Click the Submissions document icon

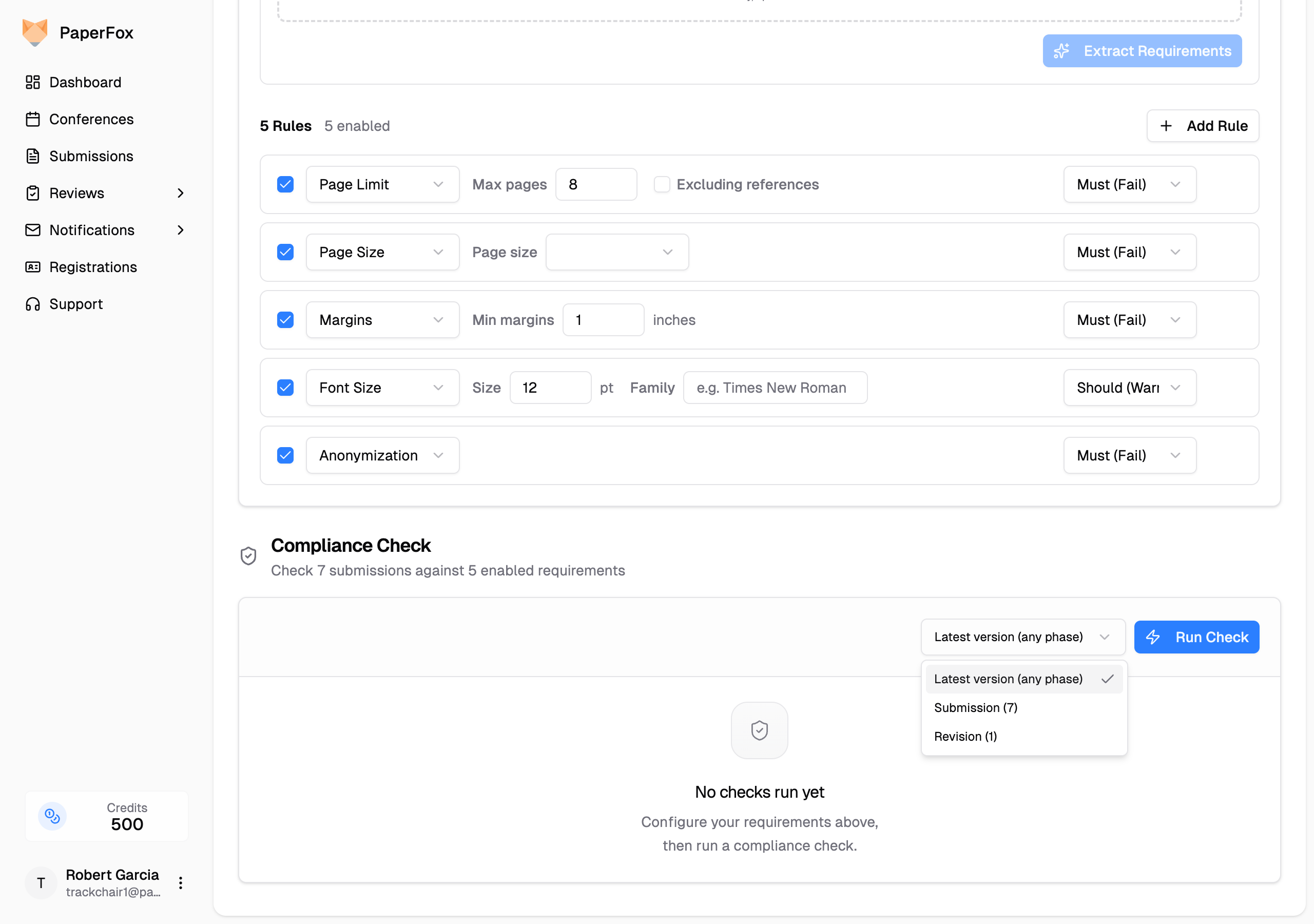pos(33,156)
